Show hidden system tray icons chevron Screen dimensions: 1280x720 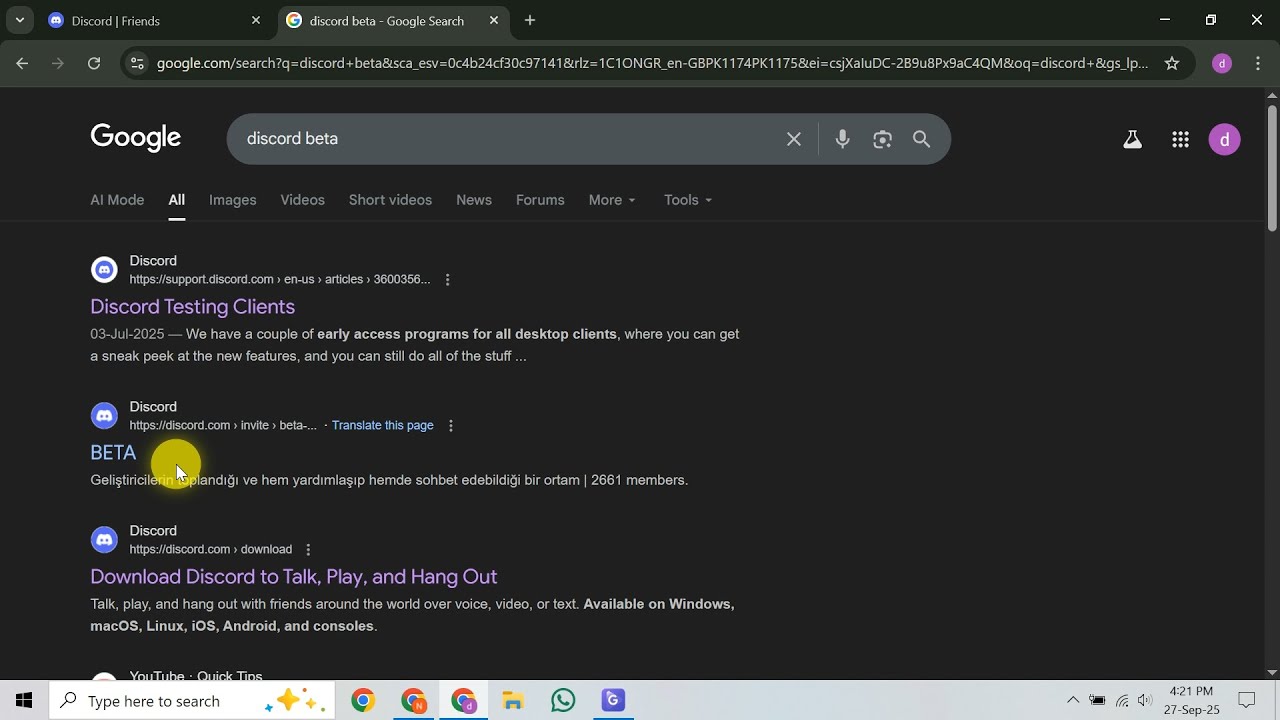[x=1073, y=701]
